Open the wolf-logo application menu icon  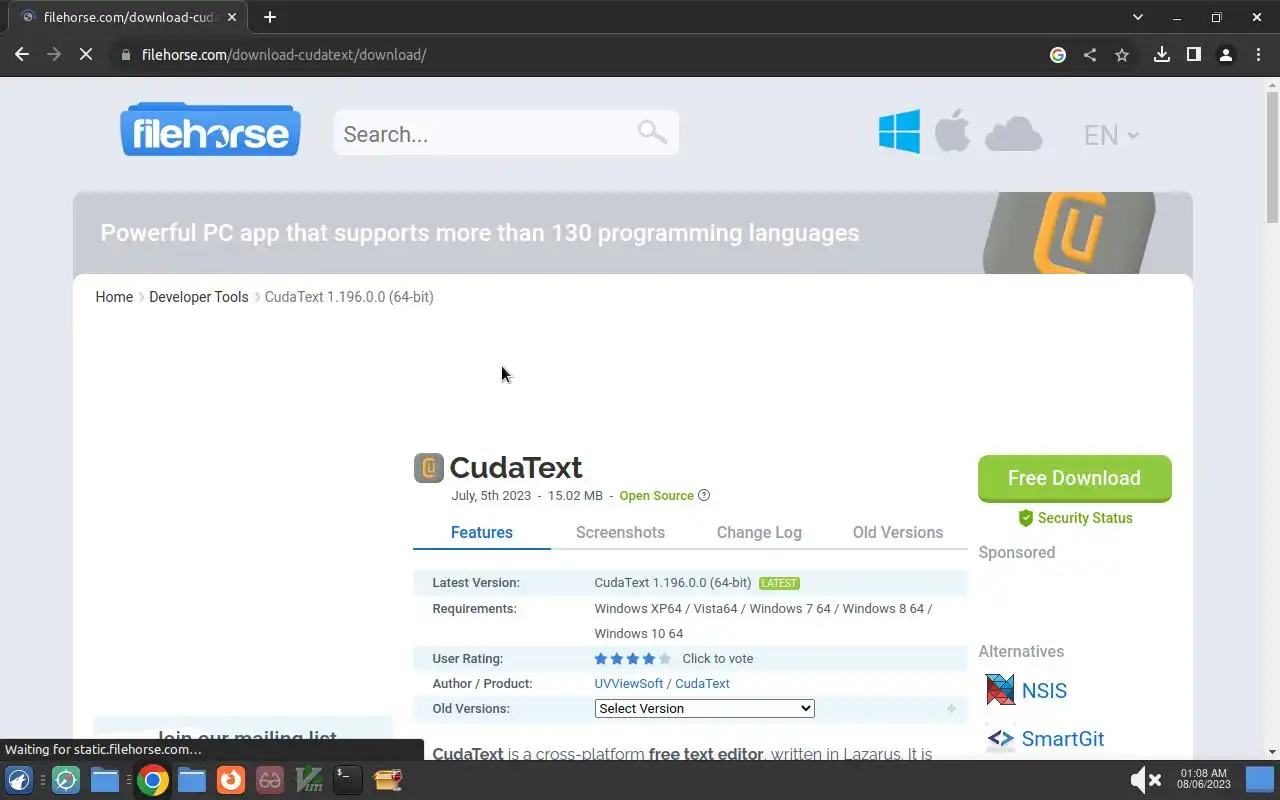(x=19, y=779)
